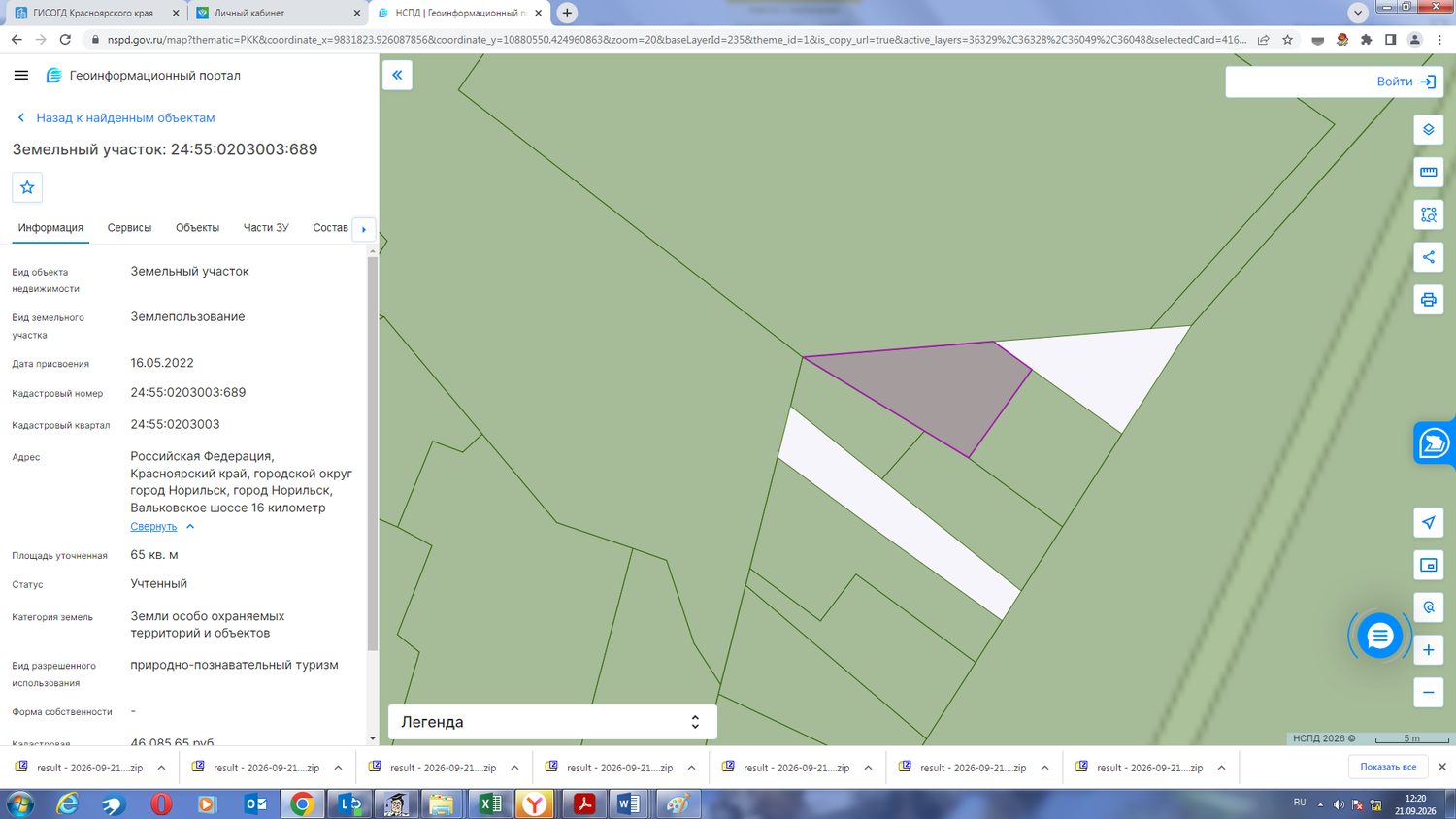This screenshot has width=1456, height=819.
Task: Click Показать все in downloads bar
Action: [x=1388, y=767]
